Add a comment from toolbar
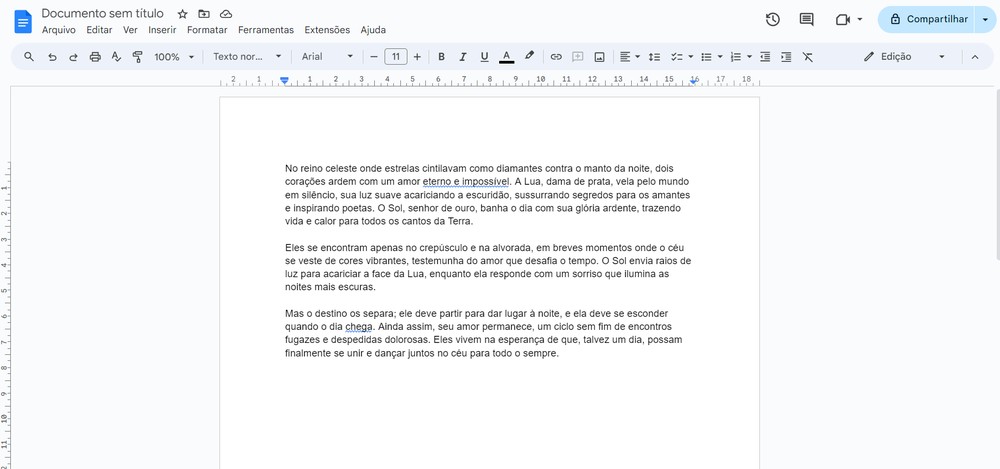 [x=578, y=57]
